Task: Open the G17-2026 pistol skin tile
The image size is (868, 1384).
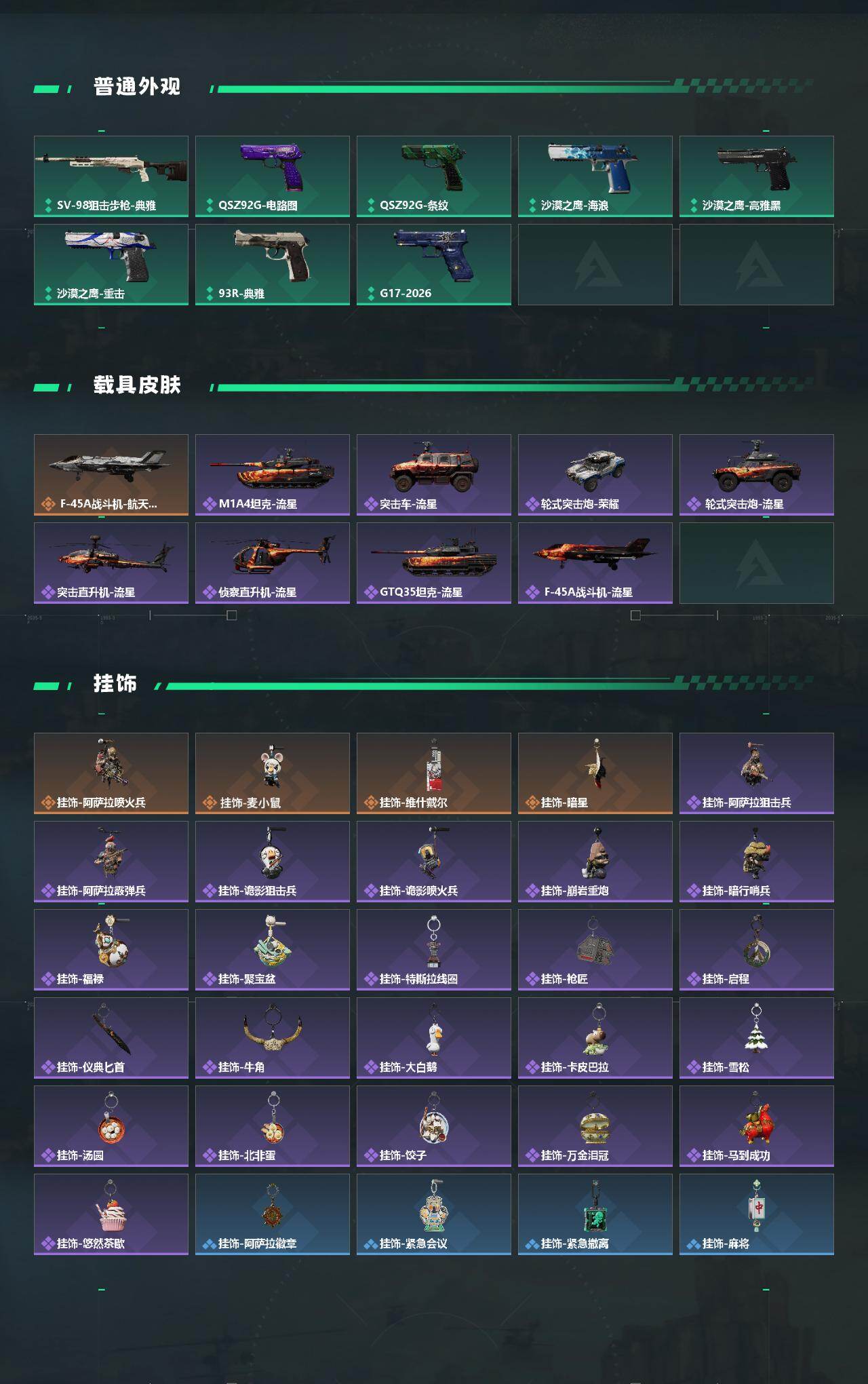Action: pyautogui.click(x=434, y=265)
